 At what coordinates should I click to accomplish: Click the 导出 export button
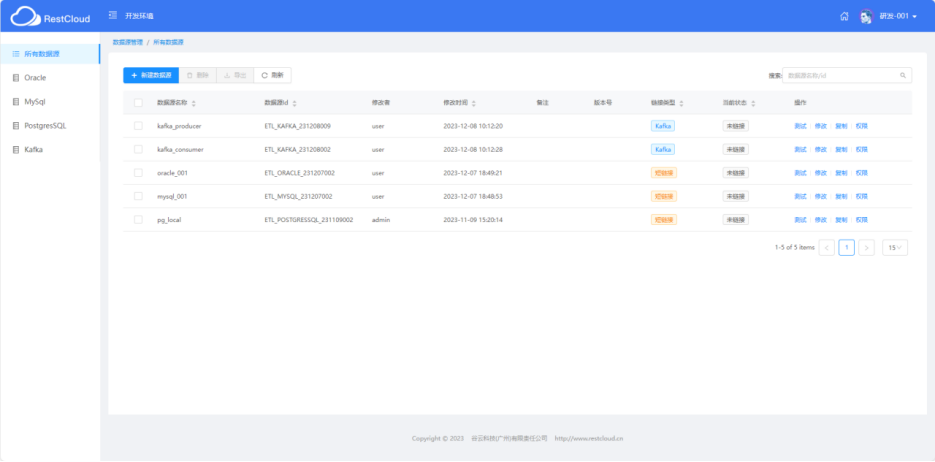[235, 75]
